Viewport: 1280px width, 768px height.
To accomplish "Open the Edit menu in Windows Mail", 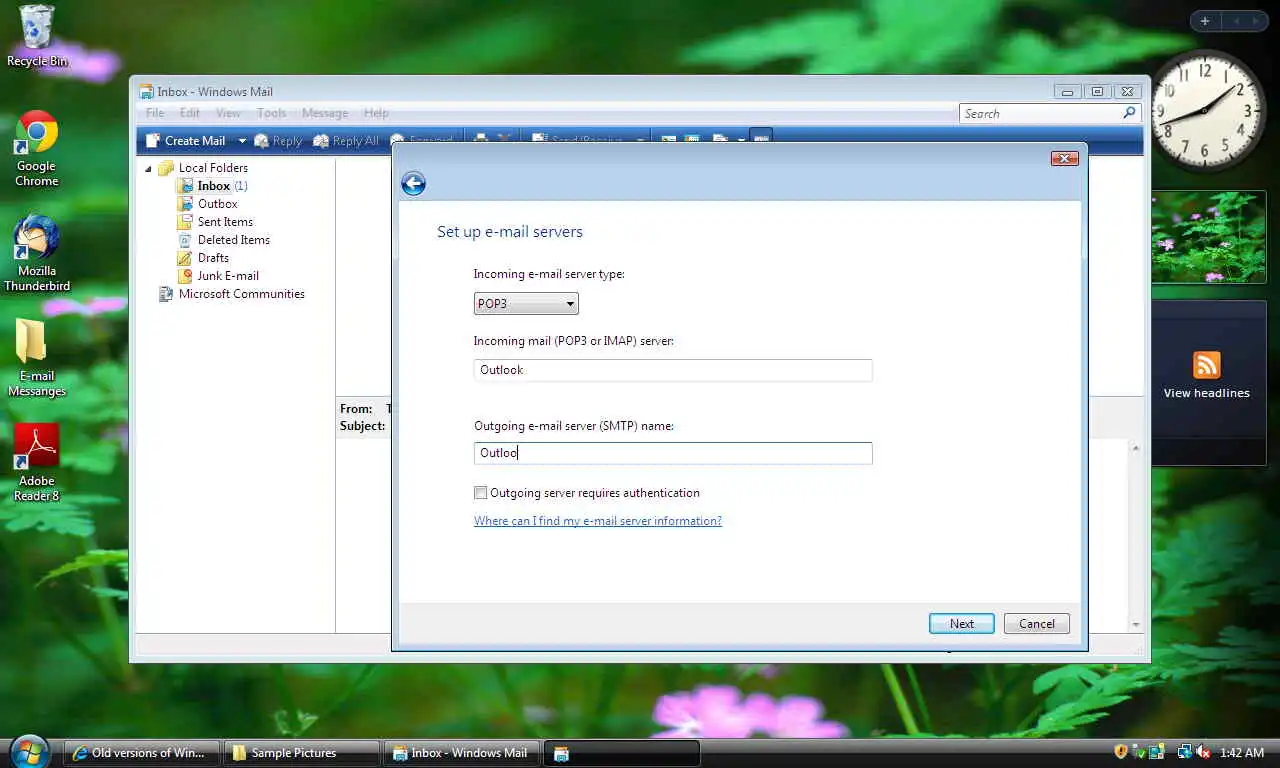I will tap(190, 113).
